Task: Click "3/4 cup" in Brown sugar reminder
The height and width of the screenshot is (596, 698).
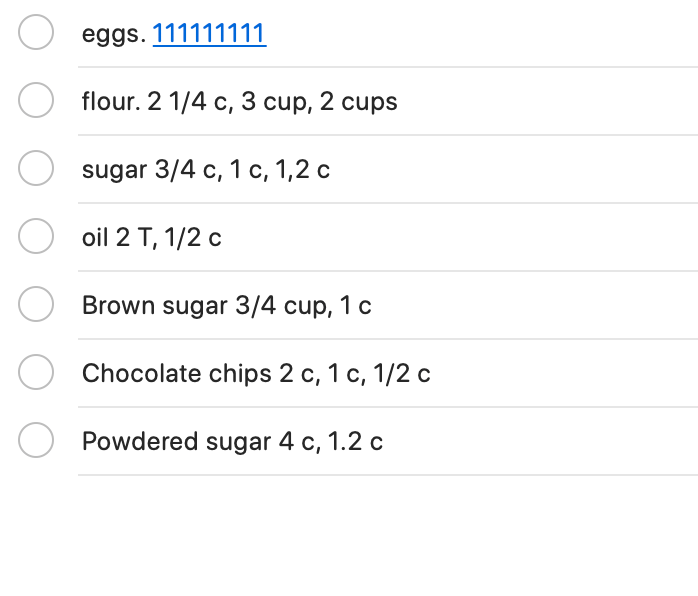Action: click(280, 306)
